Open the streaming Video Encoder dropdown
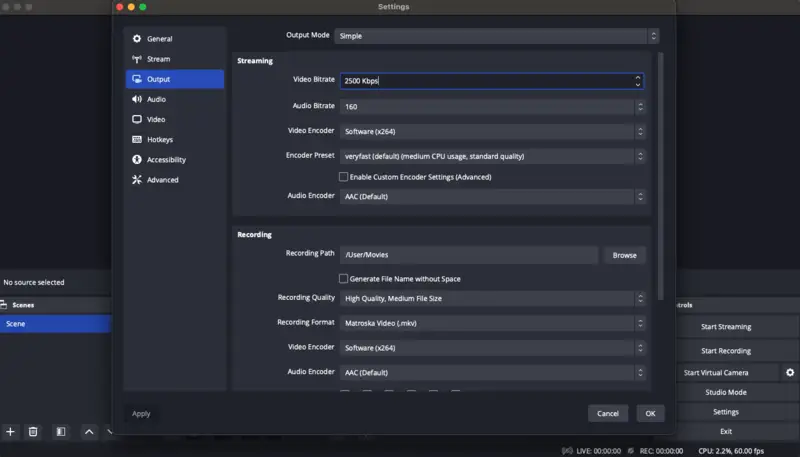This screenshot has width=800, height=457. (492, 132)
